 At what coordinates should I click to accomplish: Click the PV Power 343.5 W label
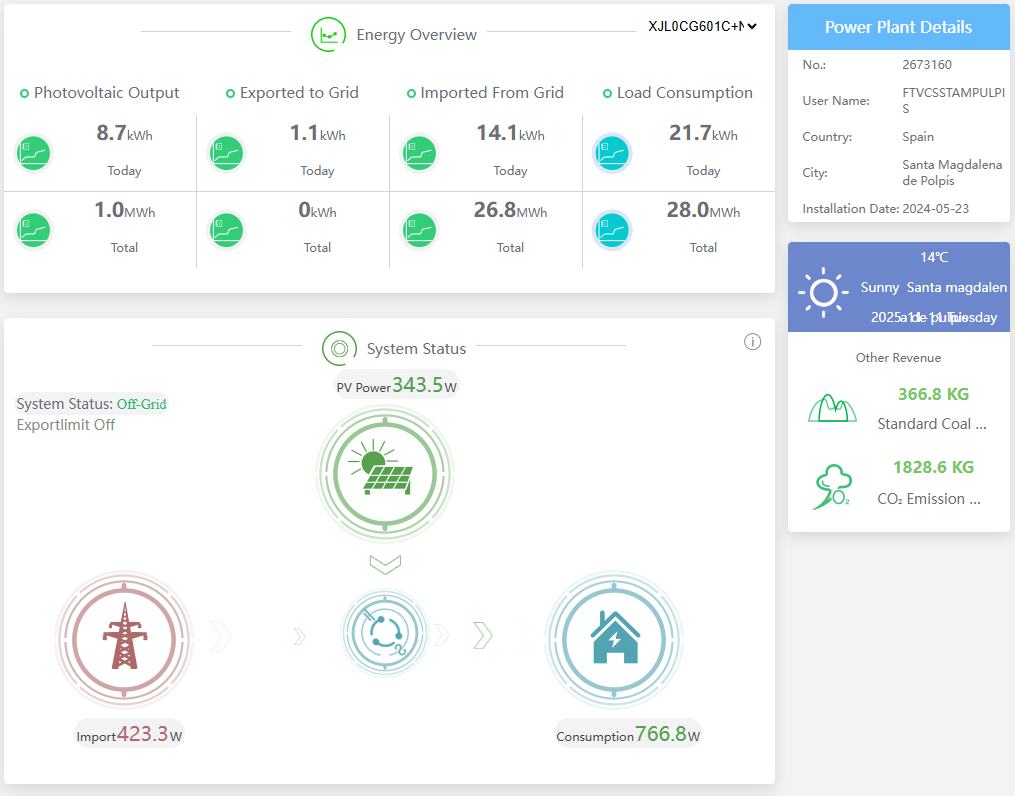[x=397, y=385]
